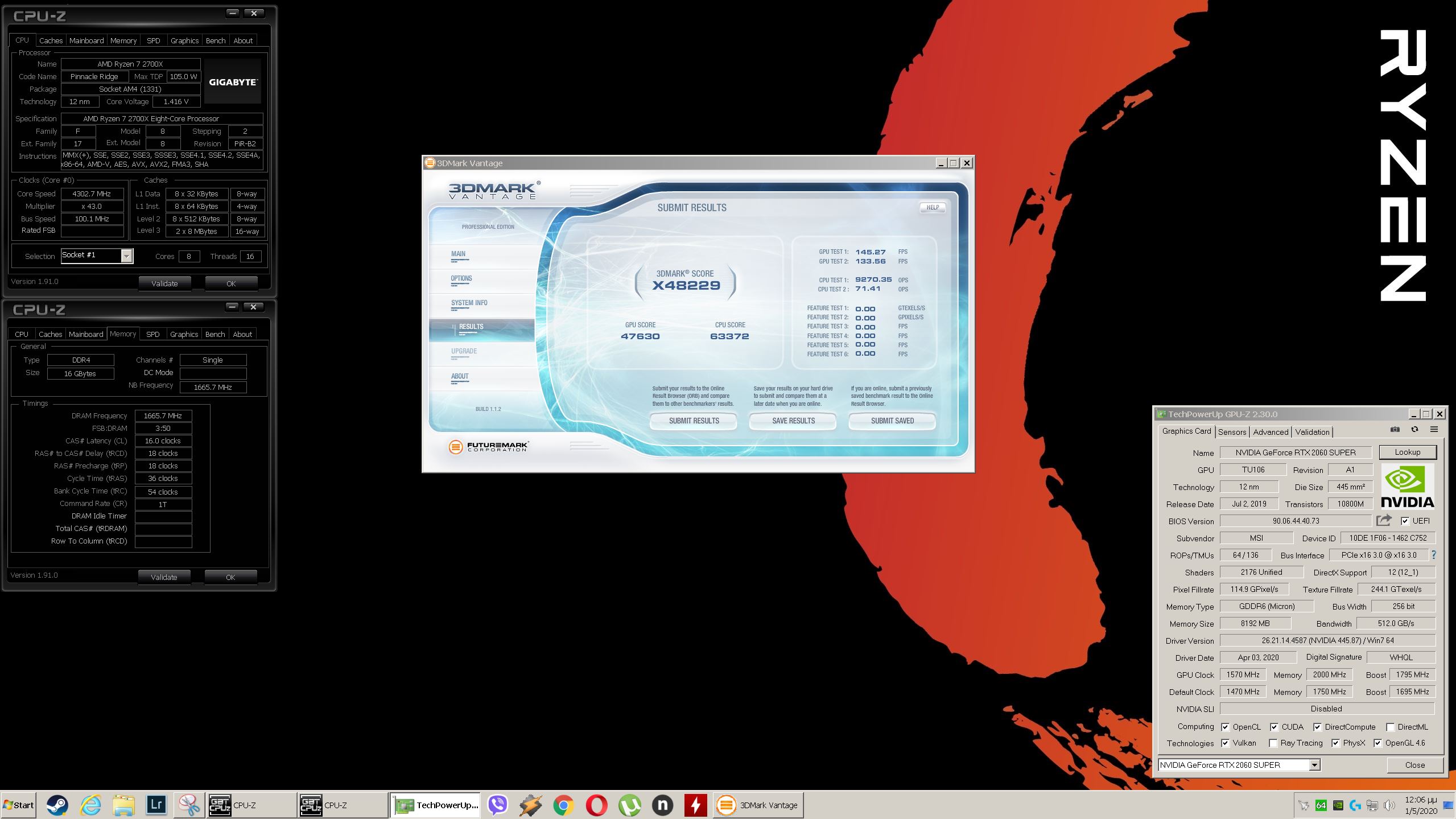This screenshot has width=1456, height=819.
Task: Open Winamp lightning bolt icon in taskbar
Action: point(531,805)
